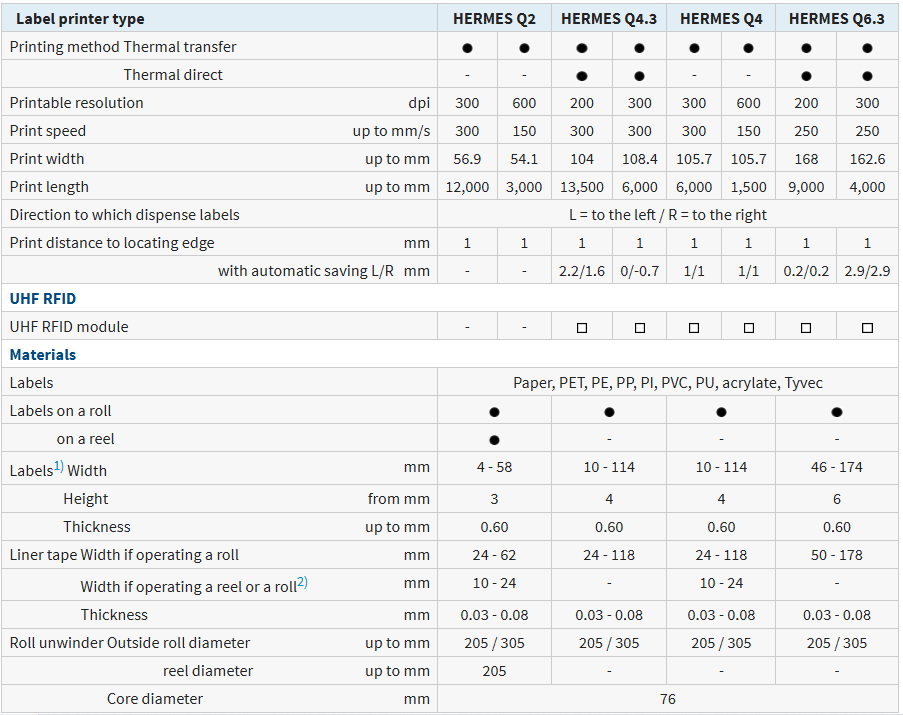The image size is (903, 715).
Task: Click Labels on a roll dot under HERMES Q6.3
Action: [836, 412]
